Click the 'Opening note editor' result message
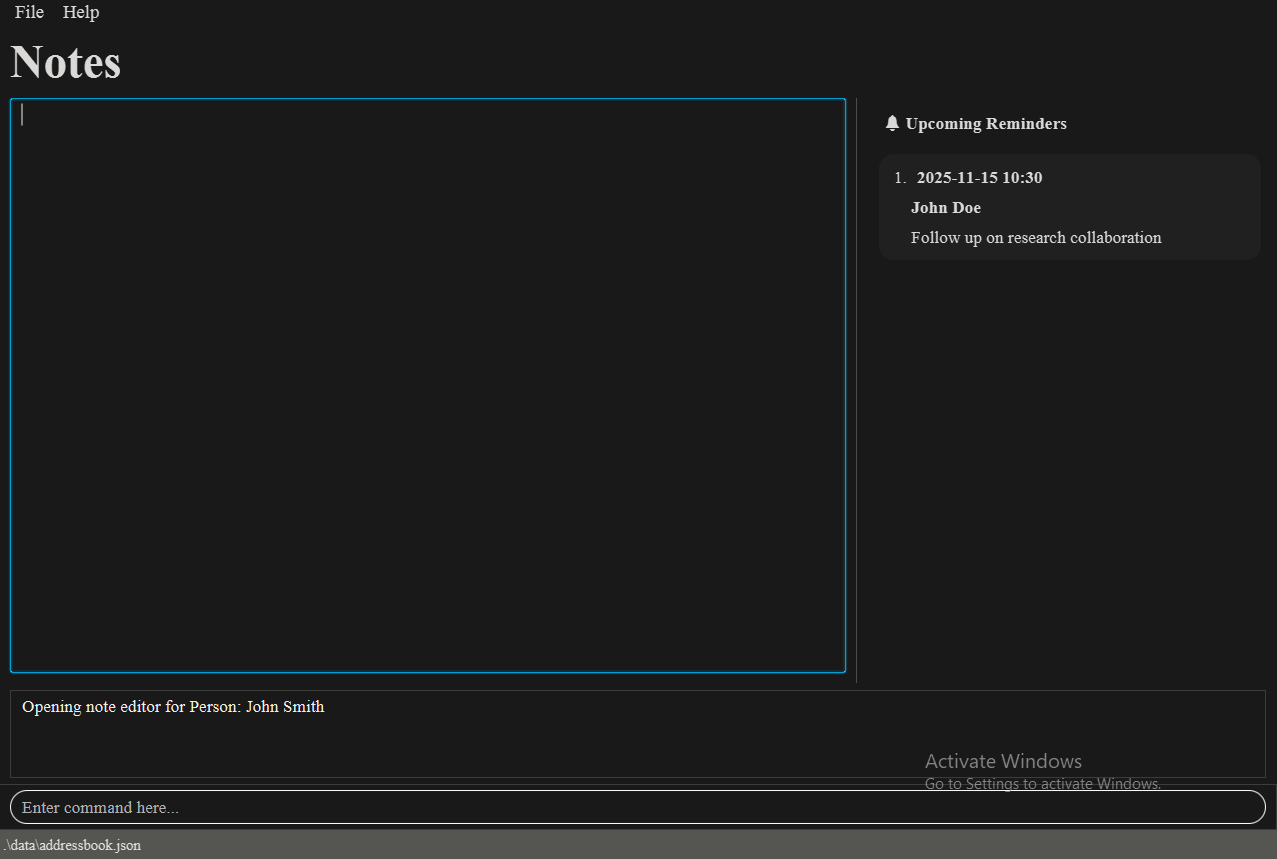 coord(173,707)
